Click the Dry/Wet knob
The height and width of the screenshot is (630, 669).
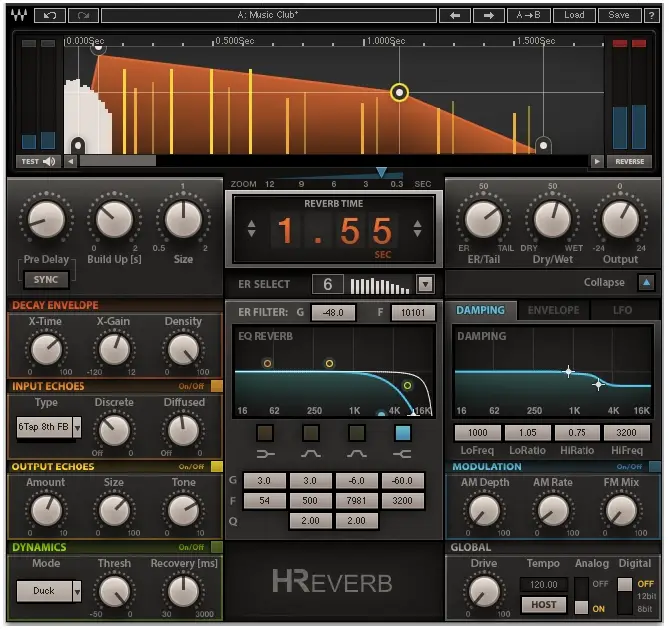tap(553, 220)
